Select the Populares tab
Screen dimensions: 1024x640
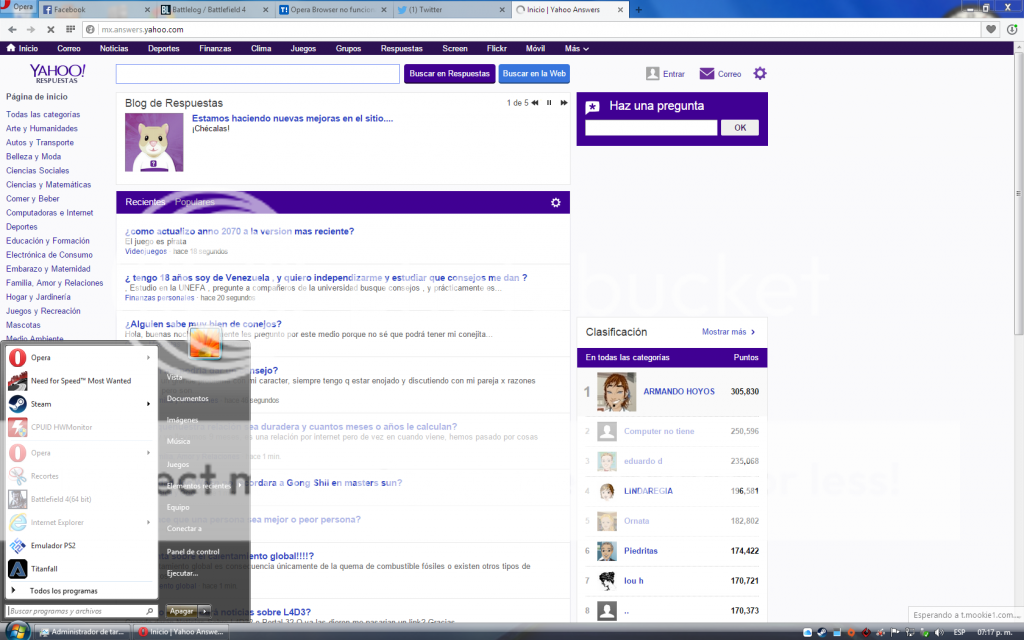pos(195,202)
